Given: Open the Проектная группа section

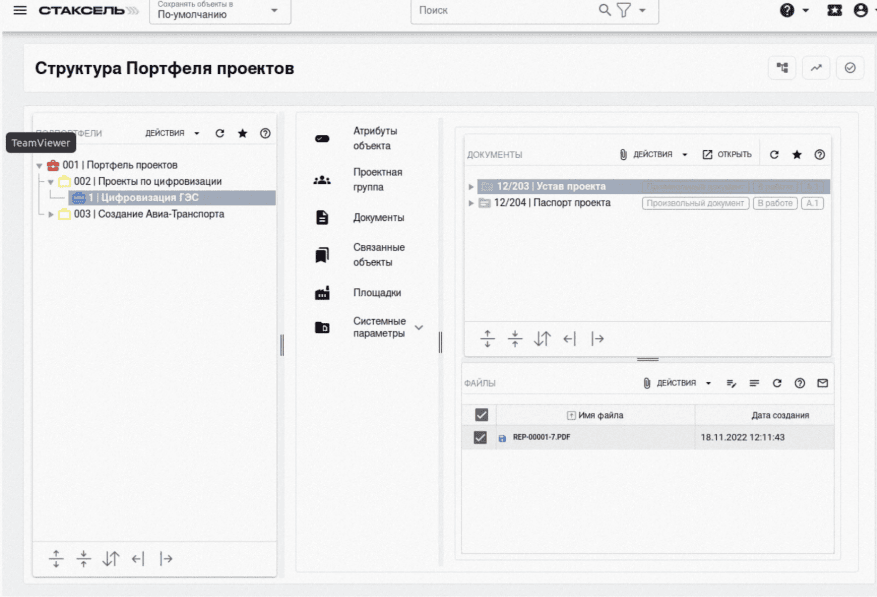Looking at the screenshot, I should (377, 180).
